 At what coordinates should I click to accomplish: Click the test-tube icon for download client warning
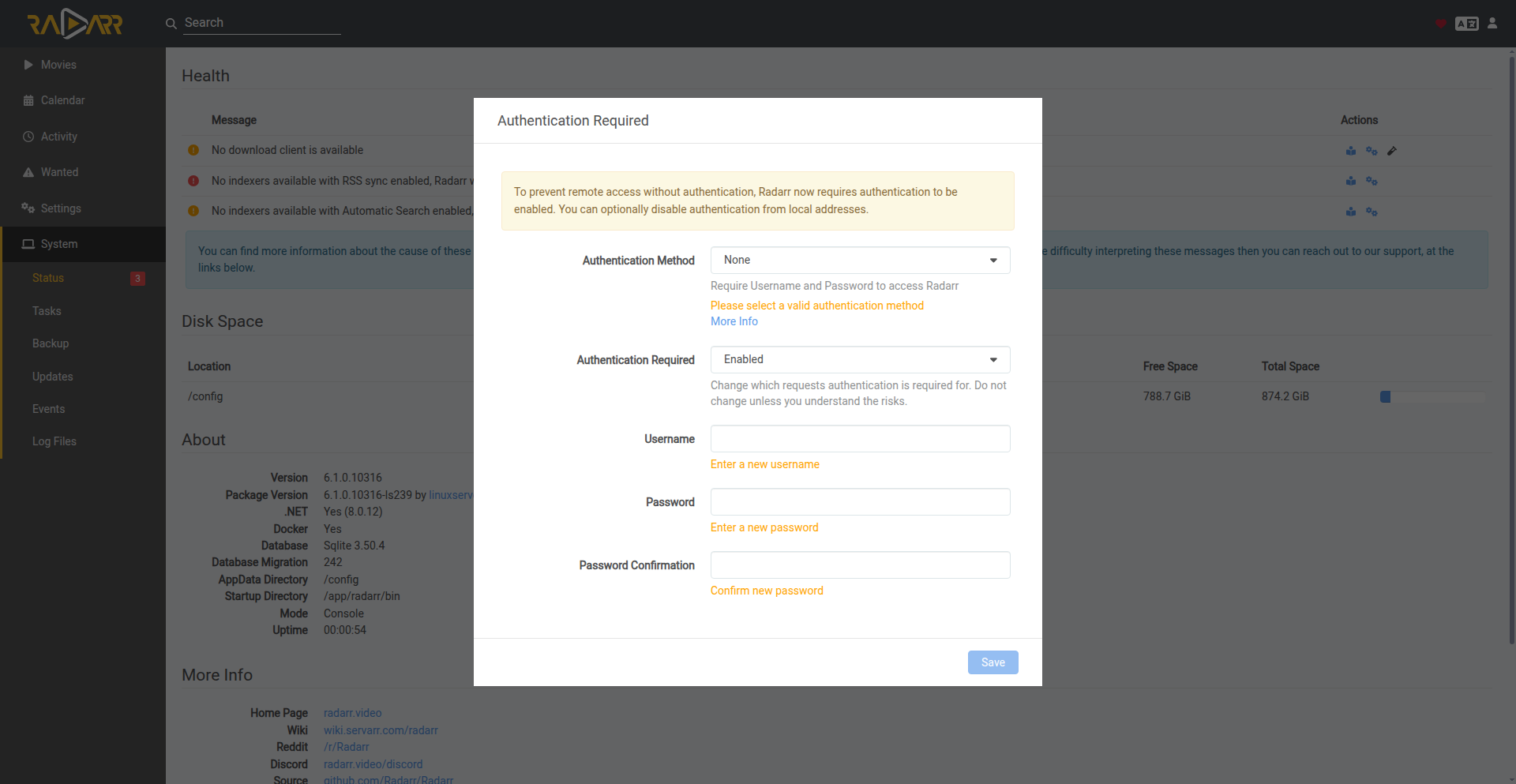point(1392,151)
